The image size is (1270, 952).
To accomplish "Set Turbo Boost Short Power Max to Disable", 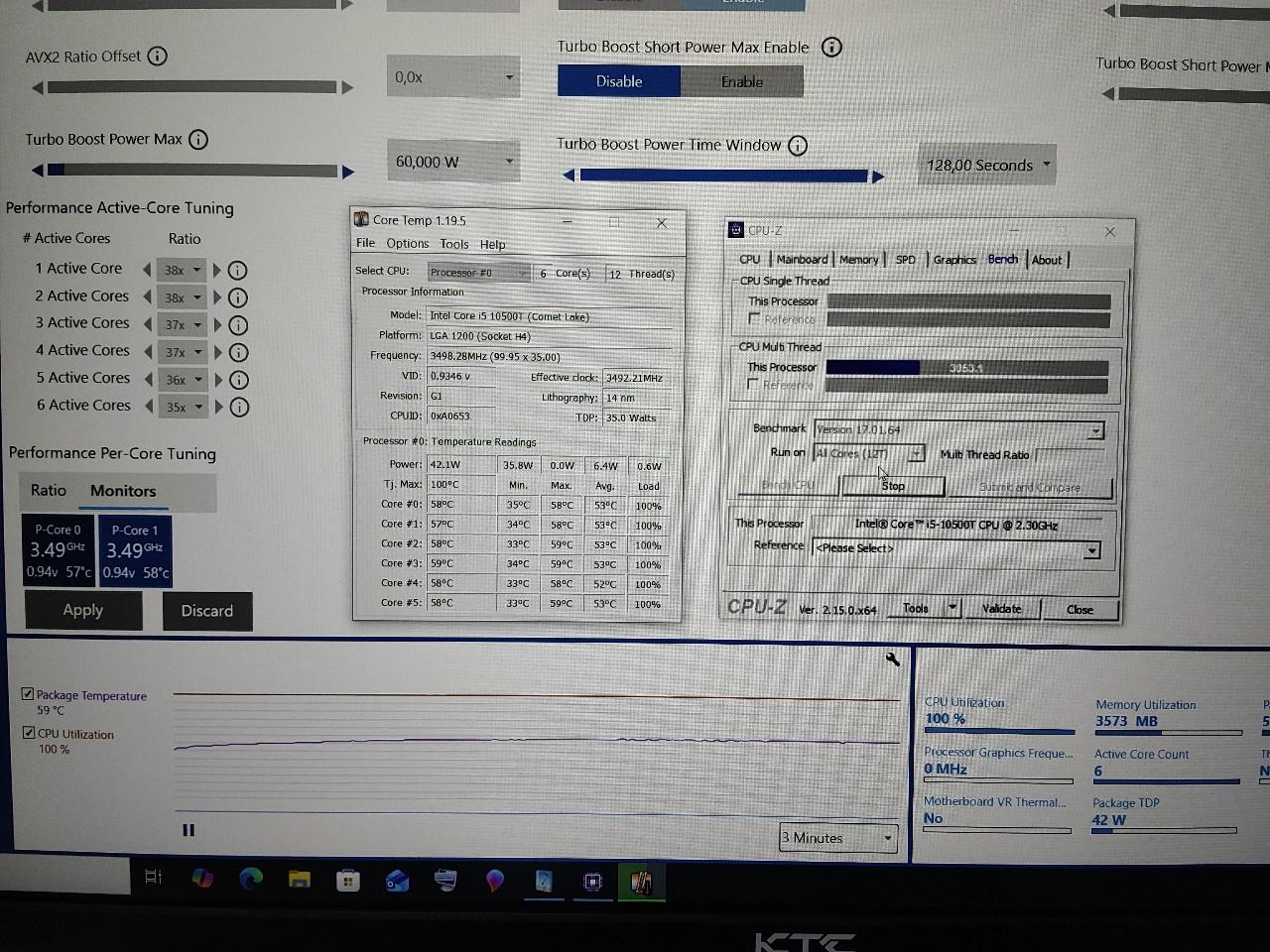I will click(x=619, y=81).
